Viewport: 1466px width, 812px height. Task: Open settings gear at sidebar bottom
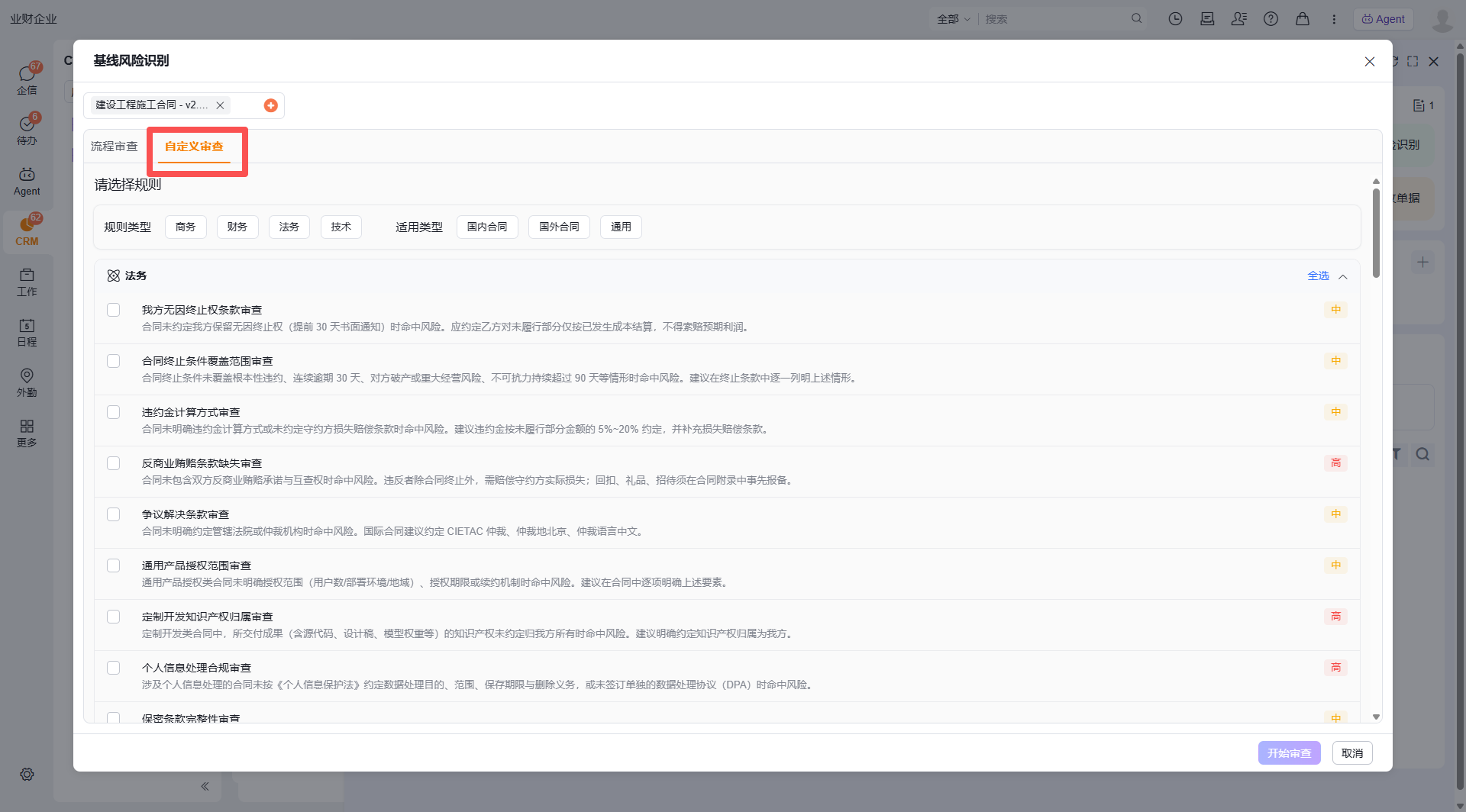[27, 774]
